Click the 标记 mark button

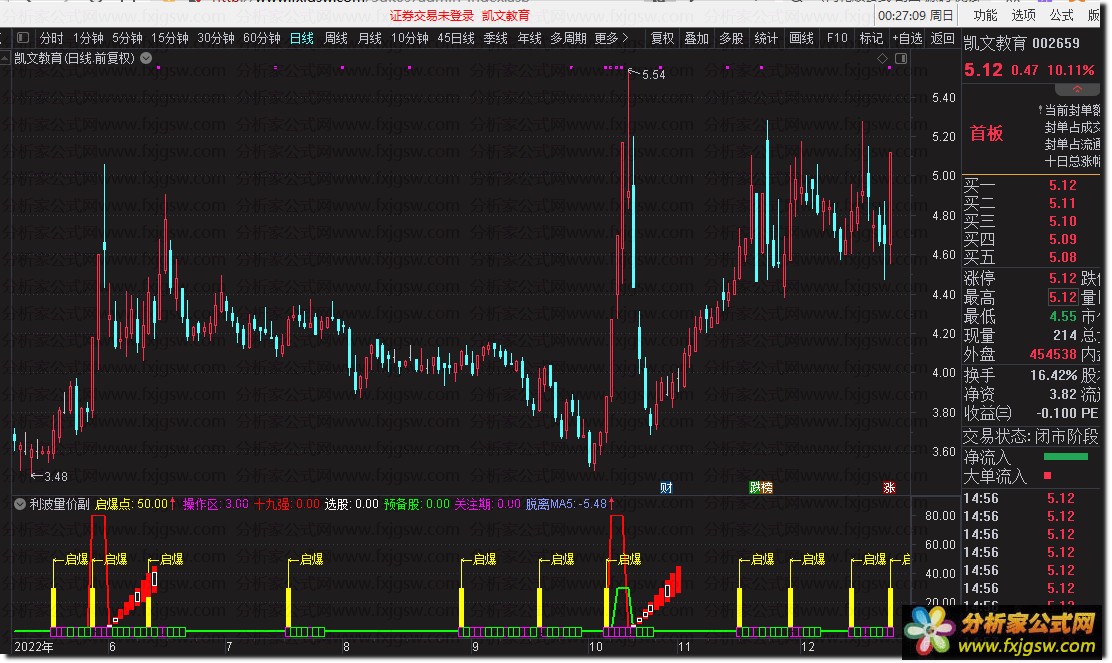point(871,38)
